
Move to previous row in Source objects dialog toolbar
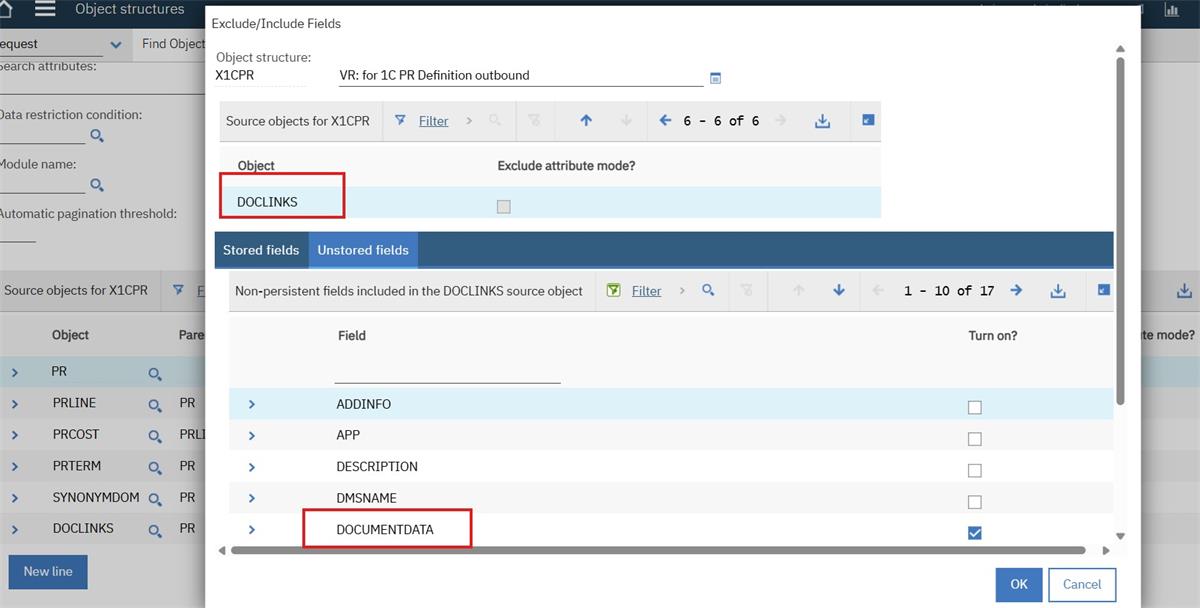tap(586, 120)
